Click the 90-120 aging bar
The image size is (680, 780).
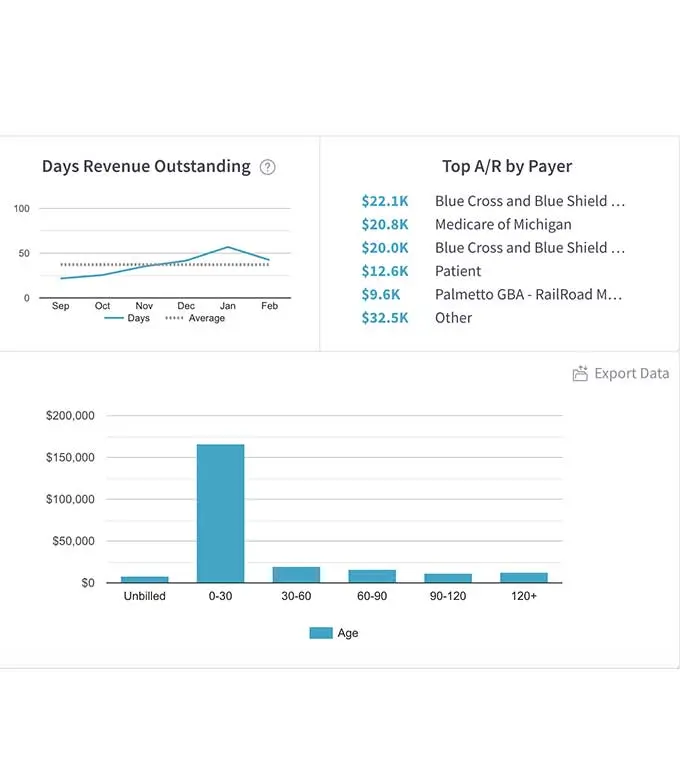[x=448, y=577]
